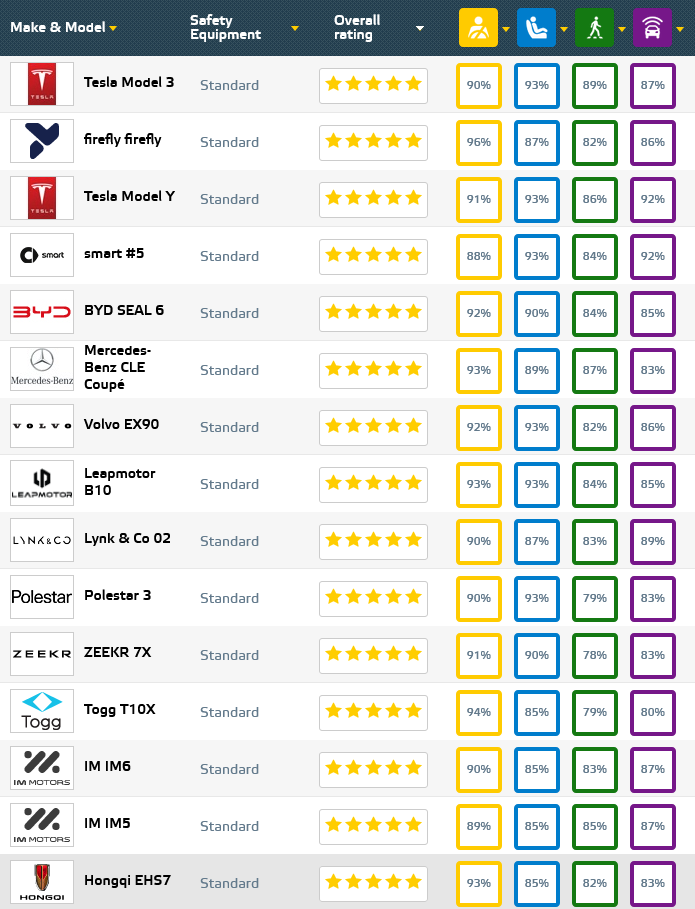This screenshot has width=695, height=909.
Task: Click the Adult Occupant yellow header icon
Action: click(x=477, y=28)
